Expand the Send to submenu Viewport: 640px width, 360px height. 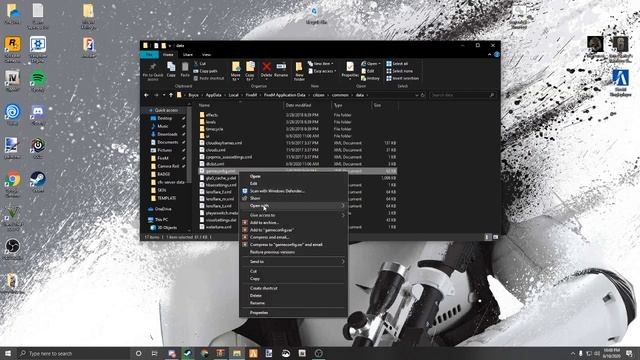click(x=293, y=262)
